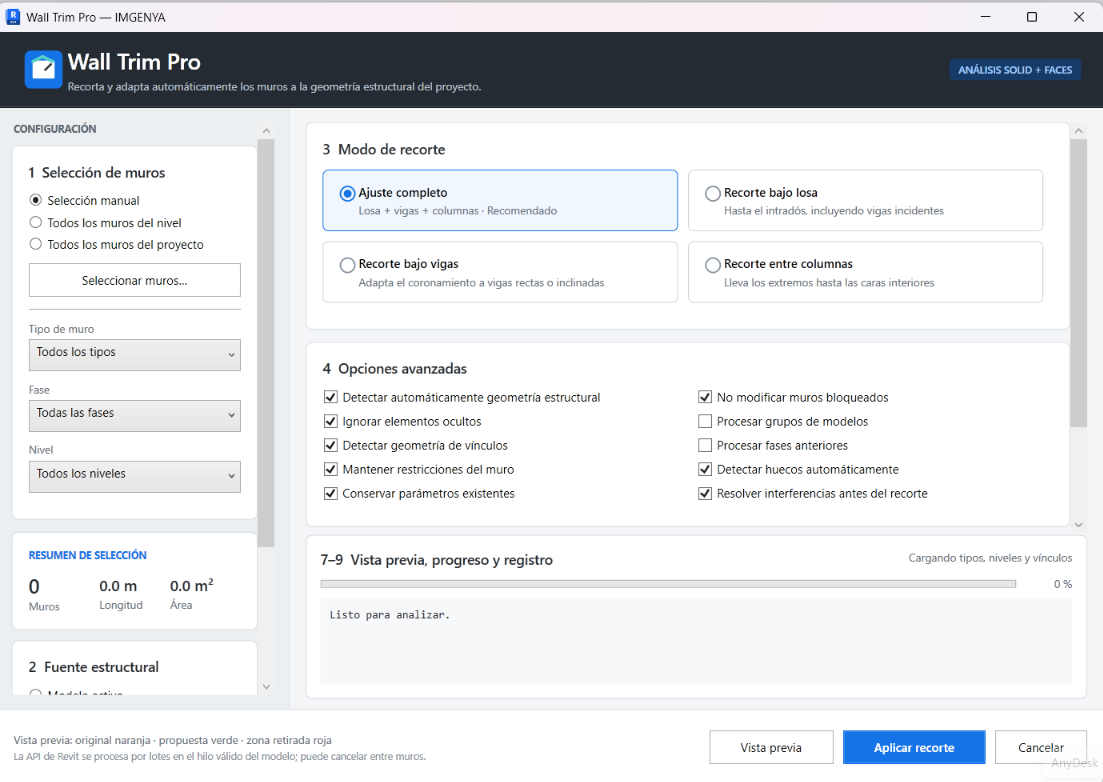Click the Aplicar recorte button

point(914,748)
